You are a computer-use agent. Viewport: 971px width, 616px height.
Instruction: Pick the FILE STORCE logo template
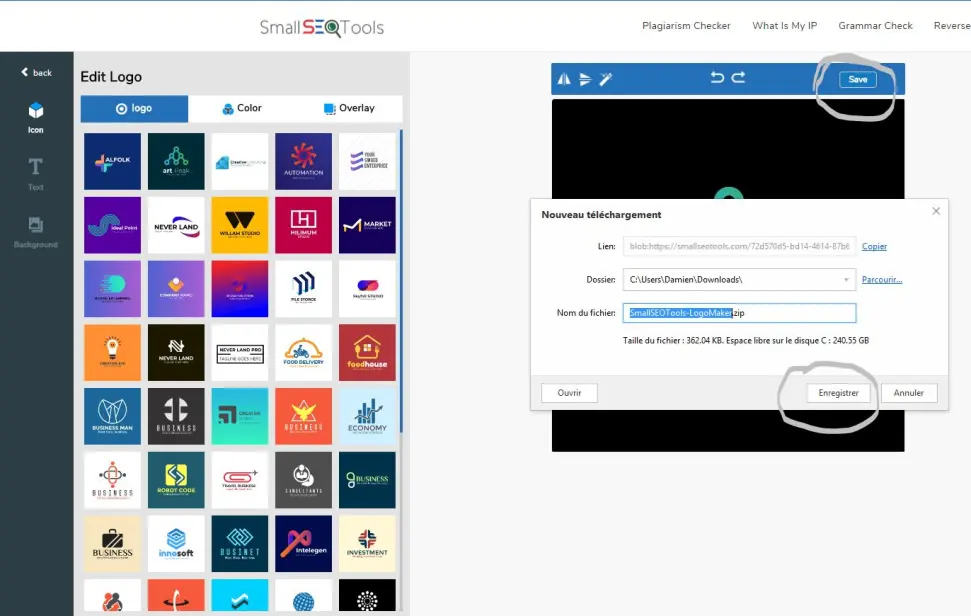tap(303, 288)
